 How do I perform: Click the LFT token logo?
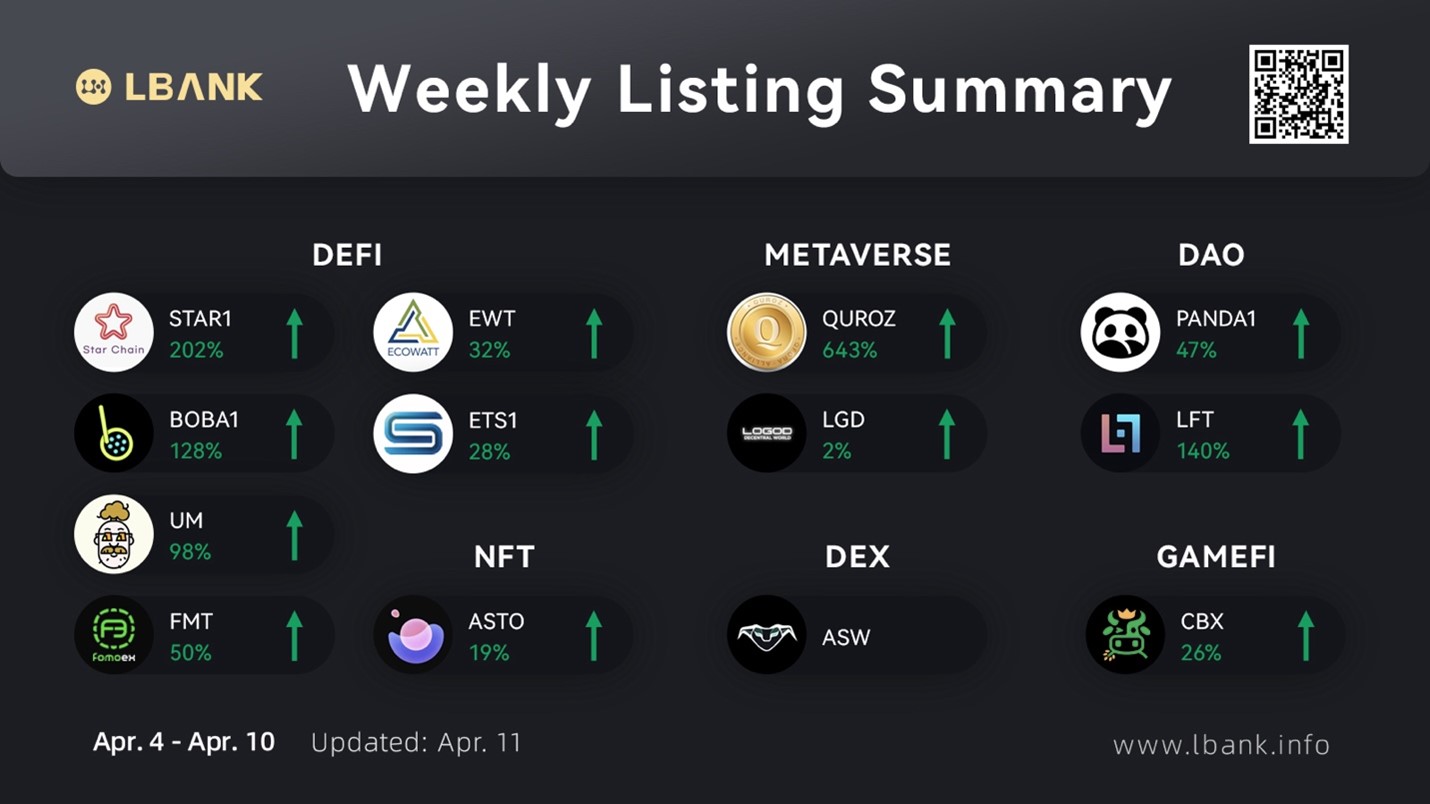[x=1120, y=434]
